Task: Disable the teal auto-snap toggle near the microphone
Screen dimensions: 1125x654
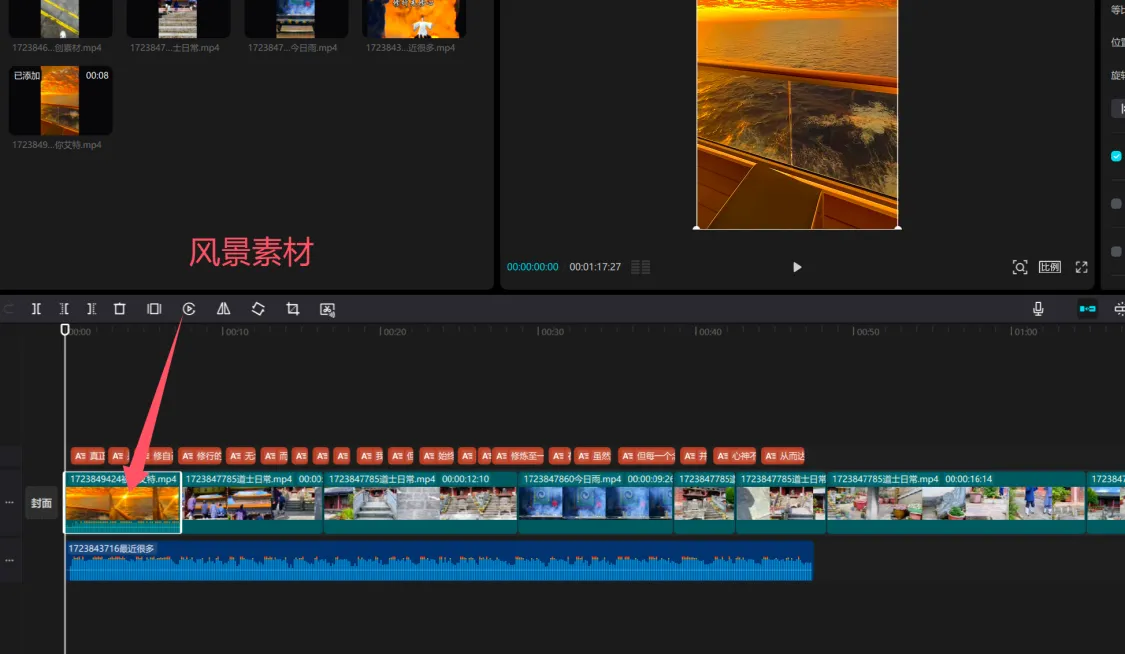Action: click(1087, 308)
